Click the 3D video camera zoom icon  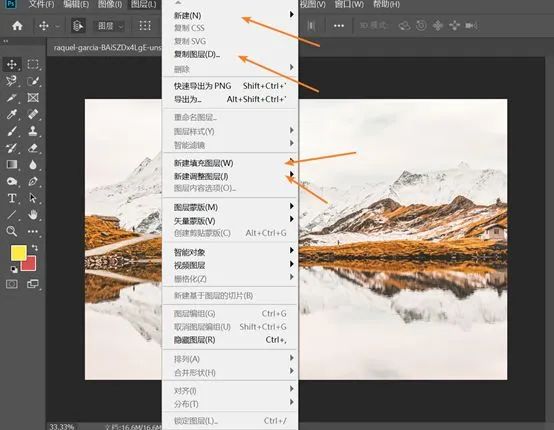click(x=471, y=25)
